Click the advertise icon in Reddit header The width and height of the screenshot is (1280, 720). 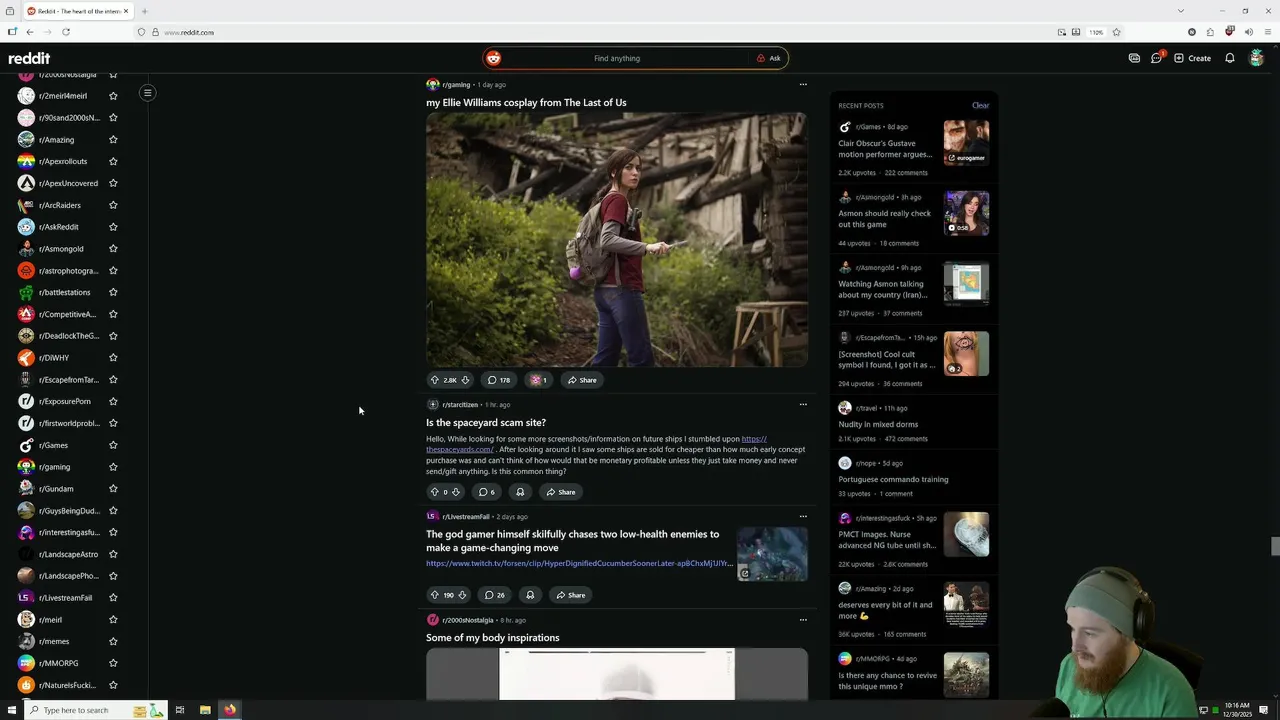click(1134, 58)
